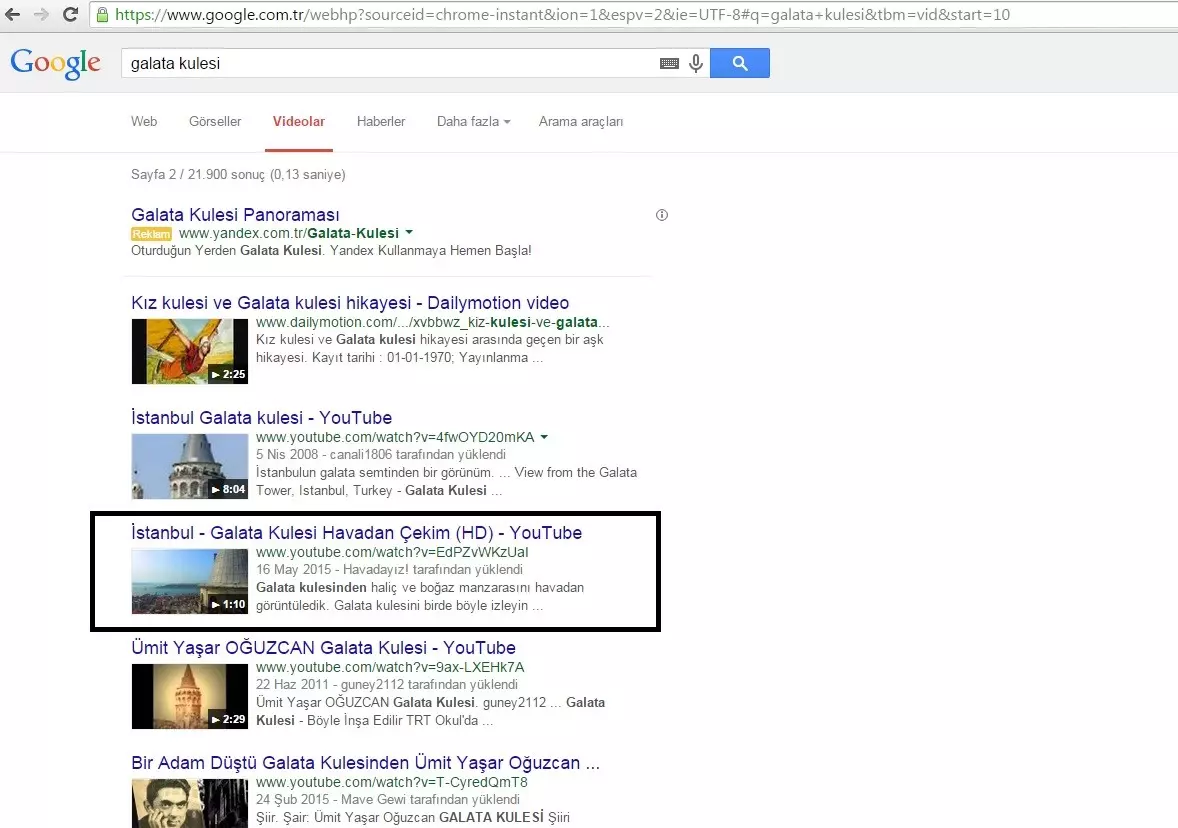Click the Google logo
1178x828 pixels.
[x=56, y=63]
